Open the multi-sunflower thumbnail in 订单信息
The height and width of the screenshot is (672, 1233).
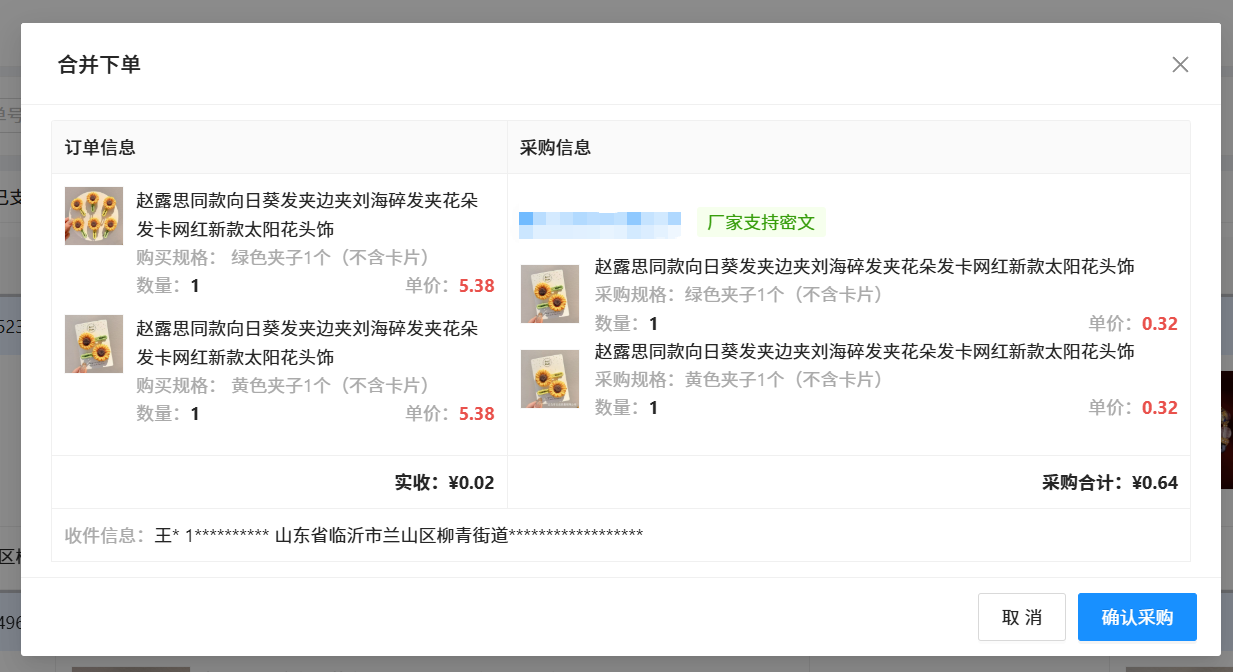(x=94, y=216)
